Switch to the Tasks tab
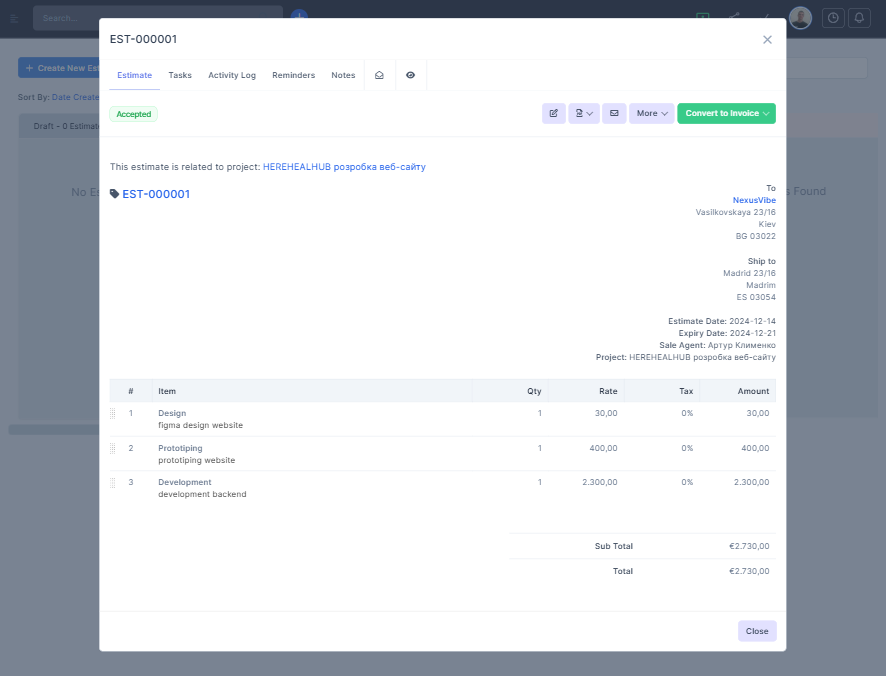The image size is (886, 676). pyautogui.click(x=180, y=75)
